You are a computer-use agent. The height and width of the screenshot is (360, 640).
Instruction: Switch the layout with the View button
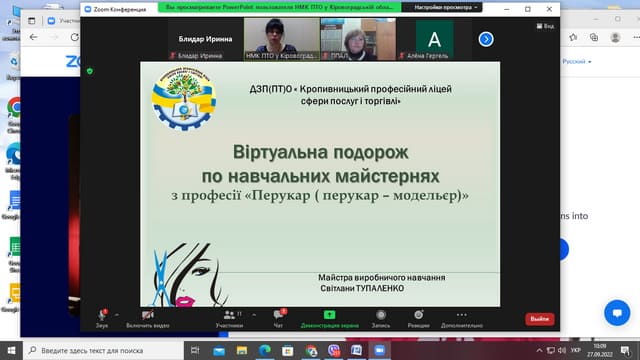(x=545, y=26)
